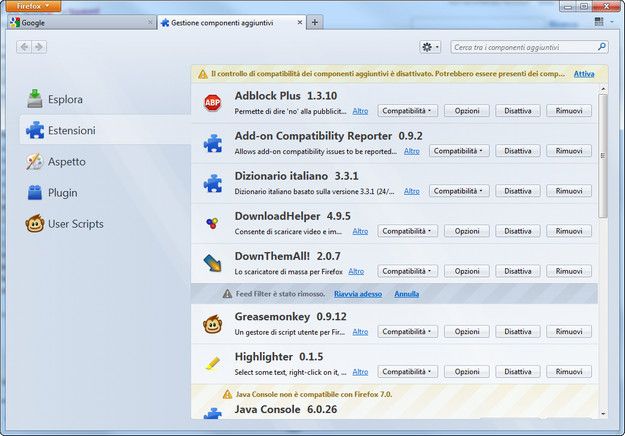Click Disattiva for Add-on Compatibility Reporter
Viewport: 625px width, 436px height.
(x=518, y=151)
